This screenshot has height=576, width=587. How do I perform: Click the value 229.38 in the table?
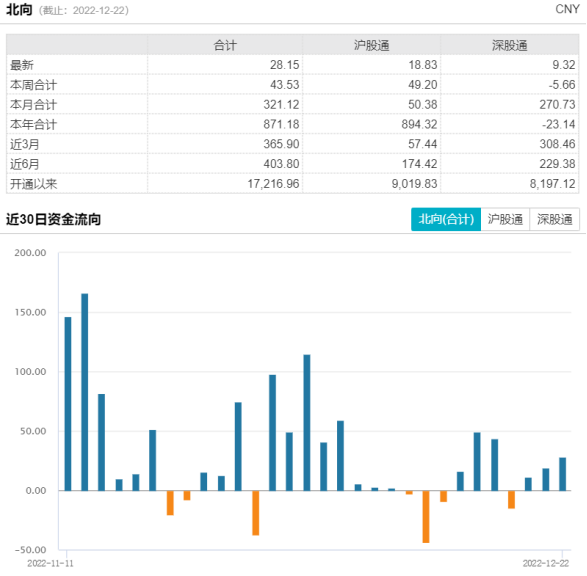(x=557, y=164)
